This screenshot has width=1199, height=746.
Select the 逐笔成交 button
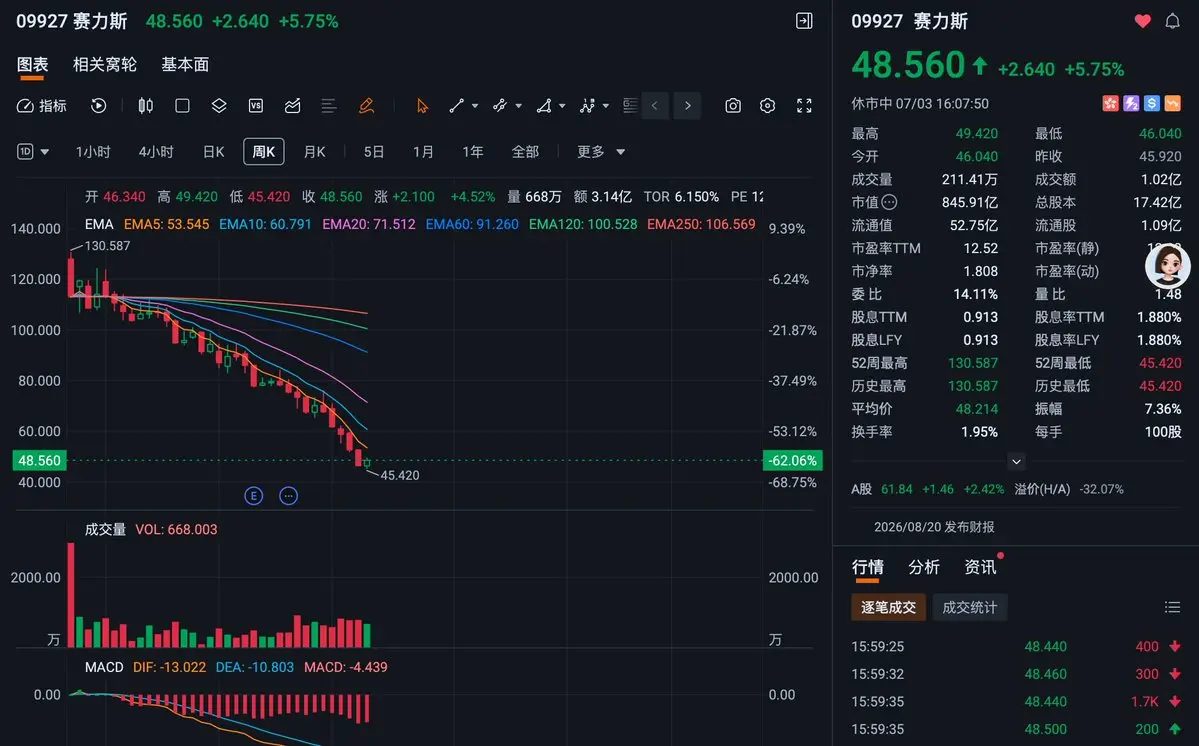click(889, 607)
